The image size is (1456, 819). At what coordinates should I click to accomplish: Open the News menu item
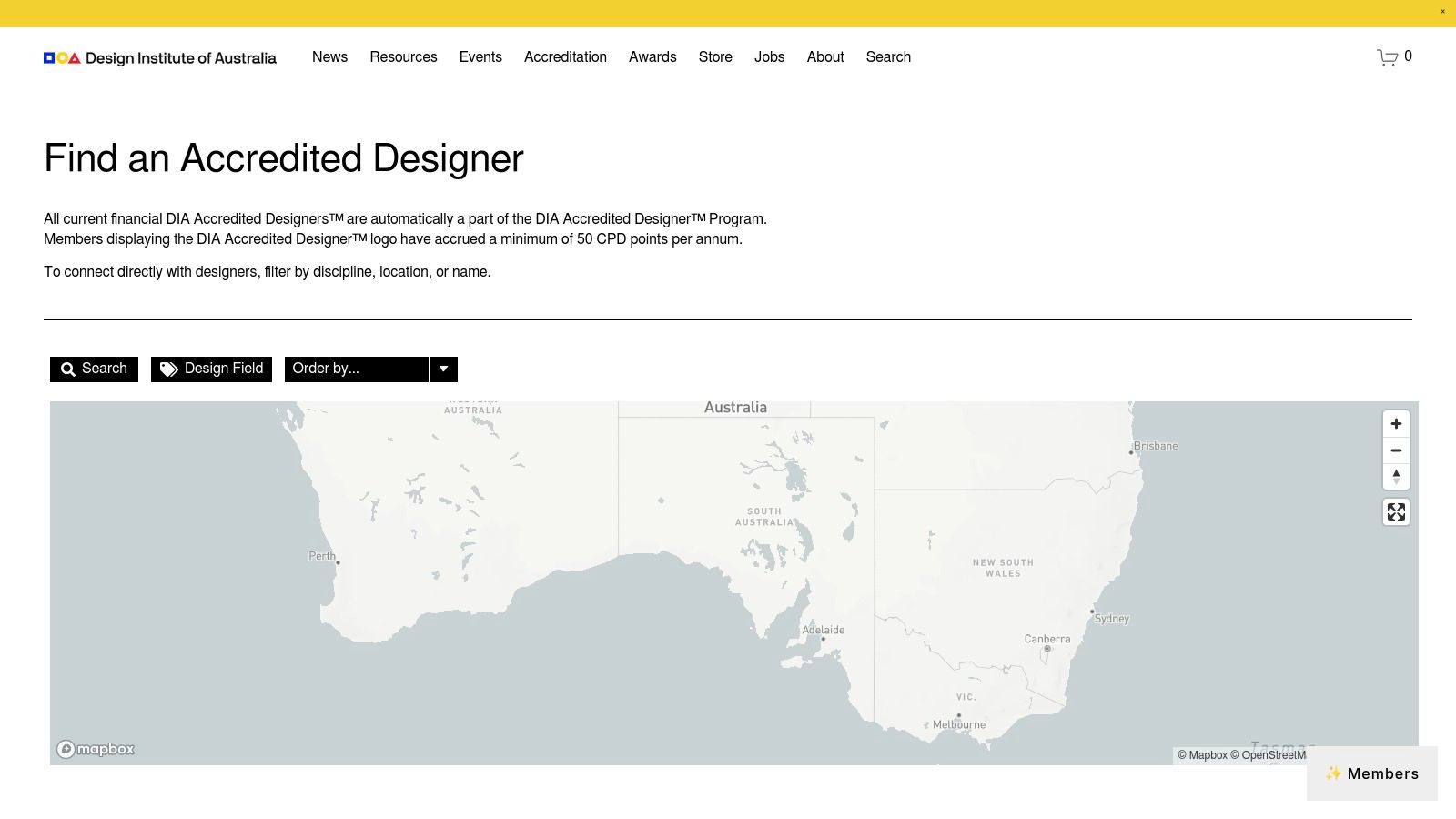(x=329, y=56)
